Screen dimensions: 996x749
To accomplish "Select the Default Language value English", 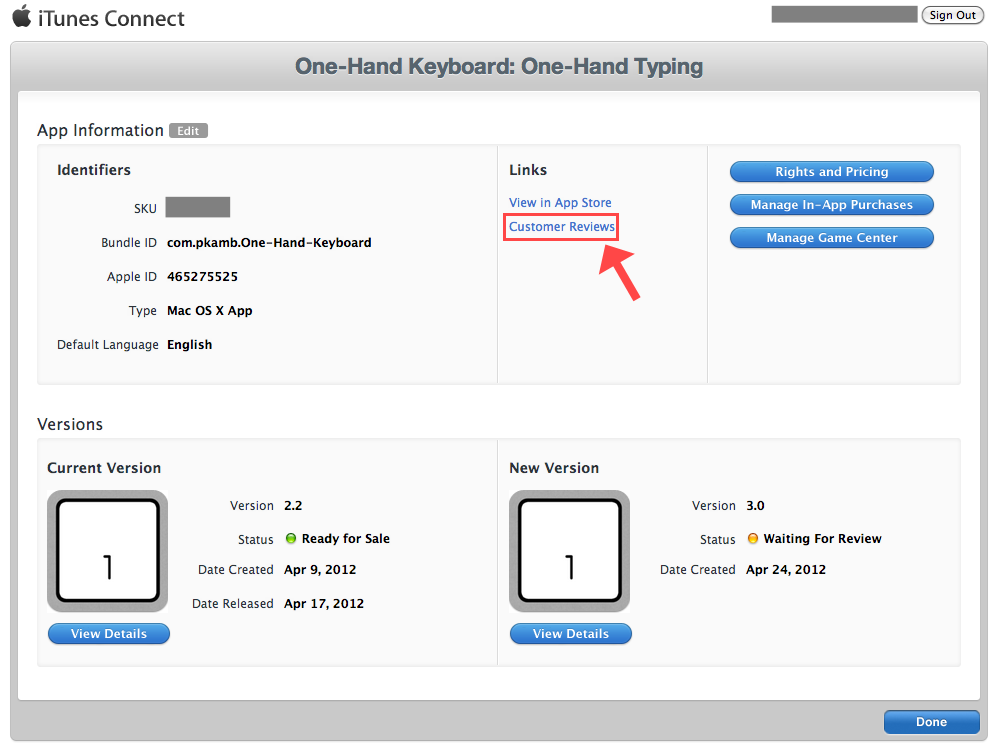I will 189,344.
